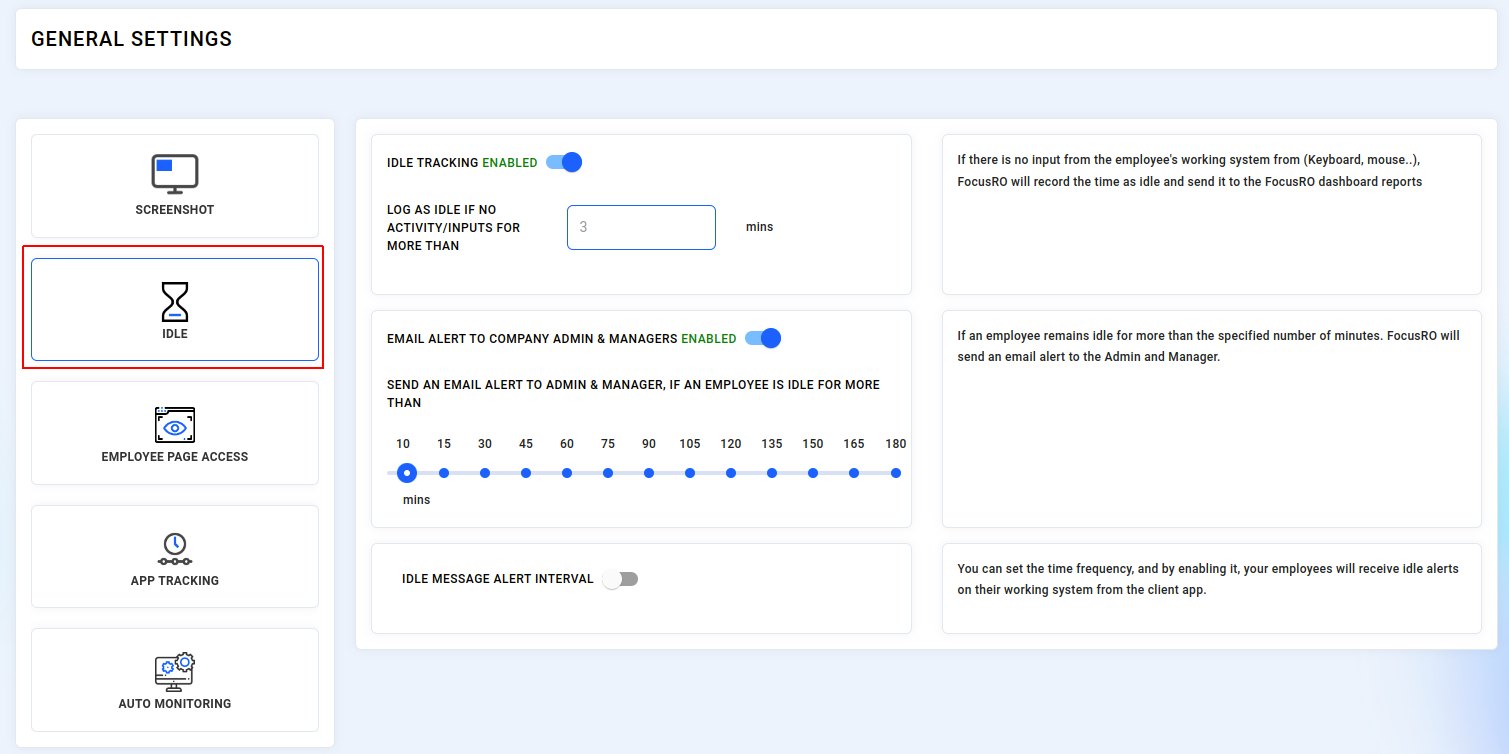This screenshot has height=754, width=1509.
Task: Turn off Email Alert to Admin toggle
Action: click(763, 338)
